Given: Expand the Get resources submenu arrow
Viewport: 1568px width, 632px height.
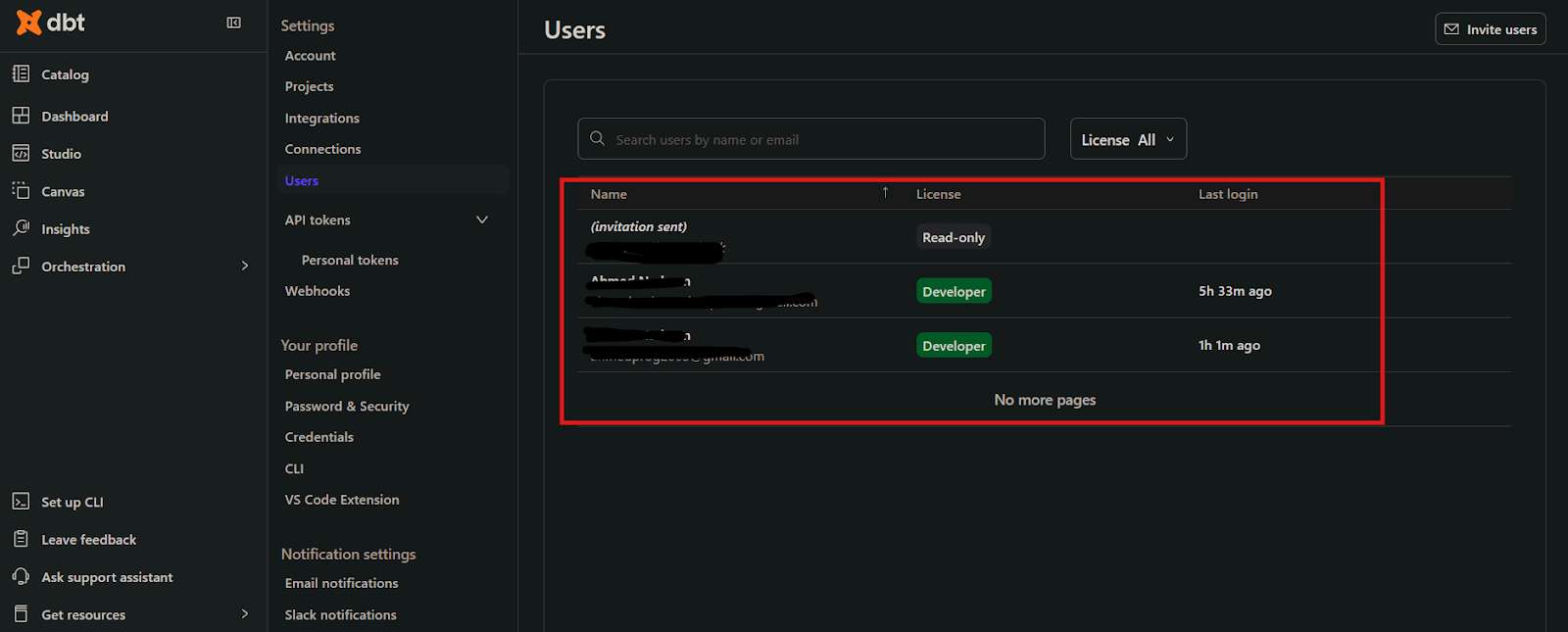Looking at the screenshot, I should tap(245, 614).
